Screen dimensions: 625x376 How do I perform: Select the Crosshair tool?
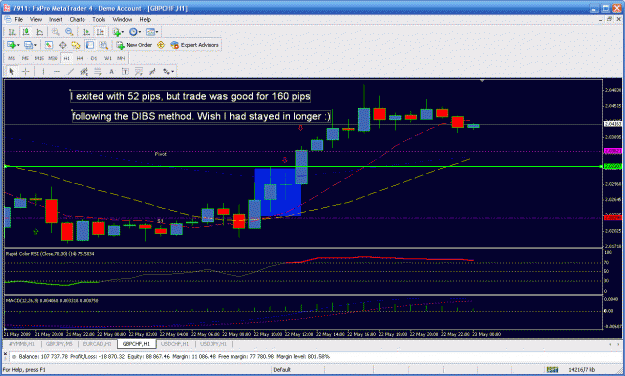tap(26, 71)
